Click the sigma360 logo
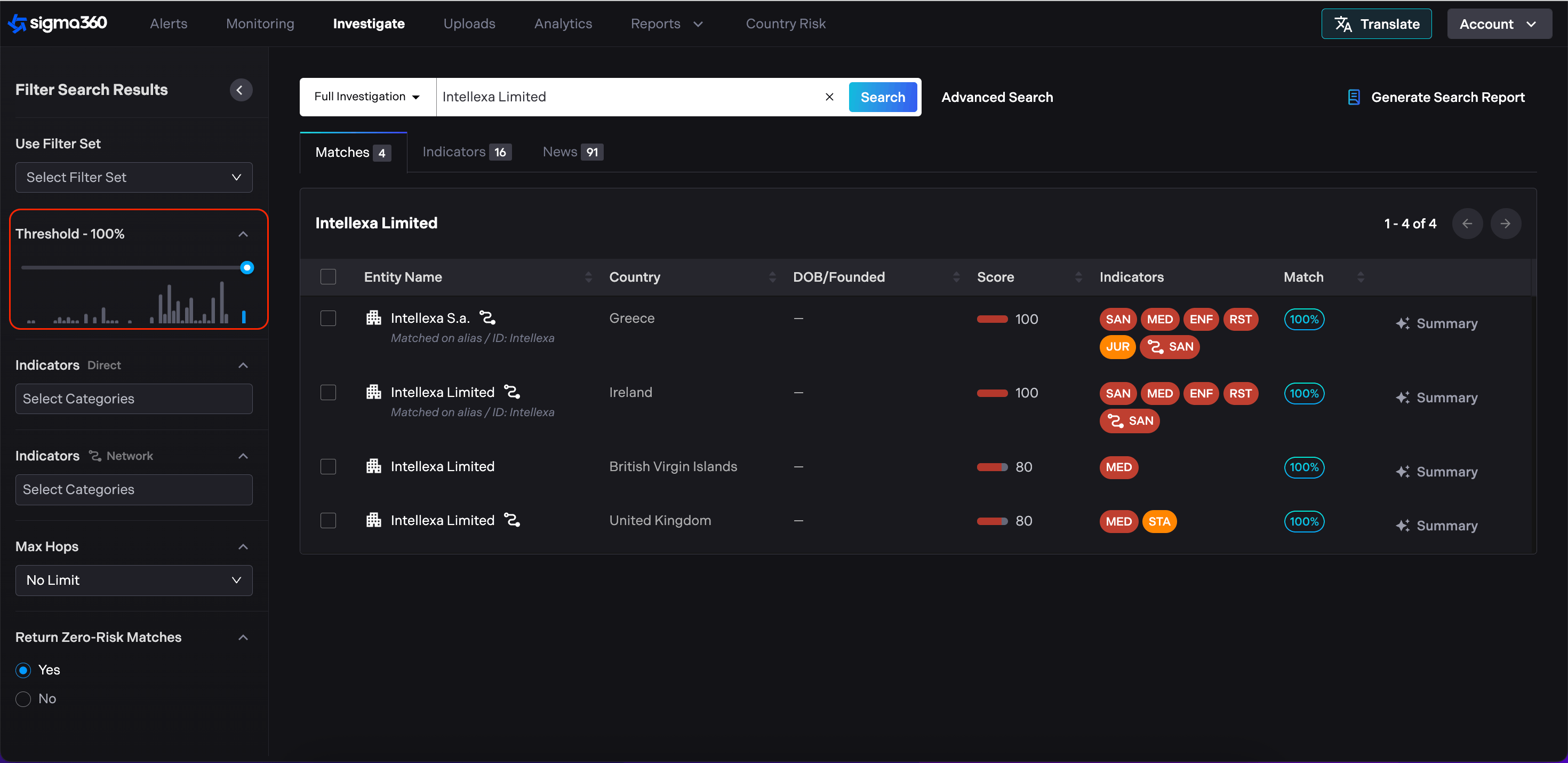1568x763 pixels. click(x=57, y=23)
